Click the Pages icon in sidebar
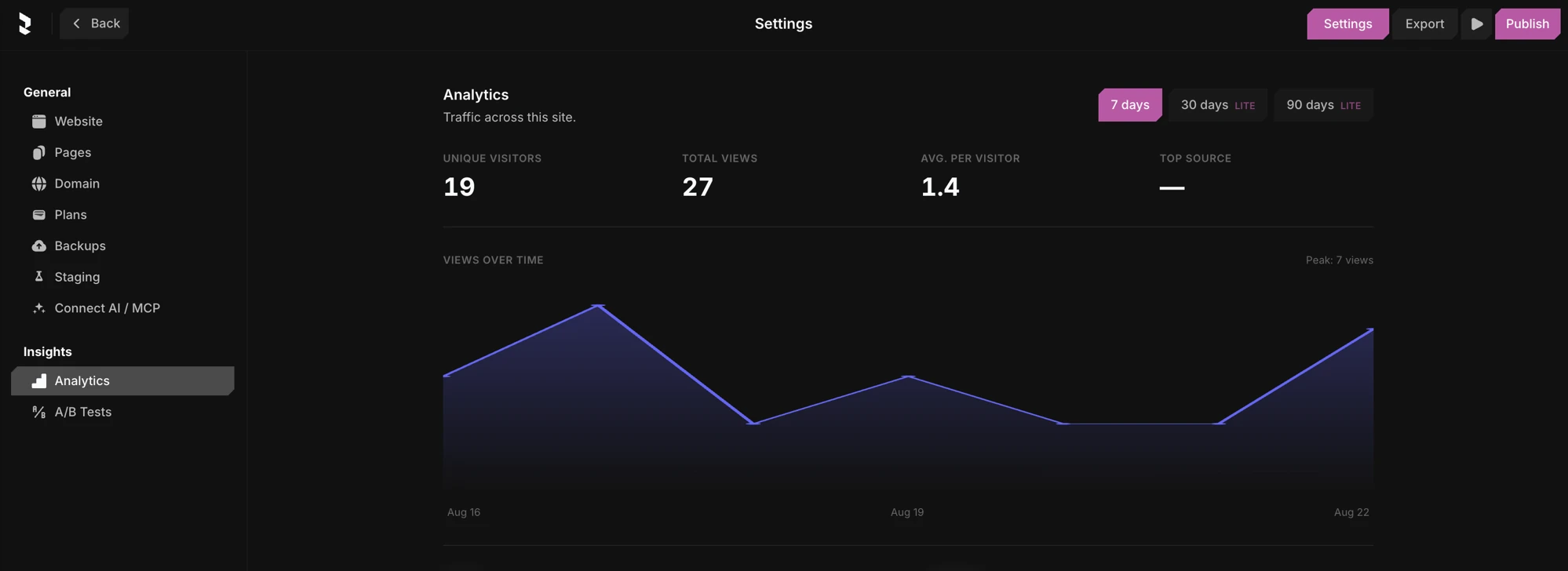Viewport: 1568px width, 571px height. click(x=38, y=153)
